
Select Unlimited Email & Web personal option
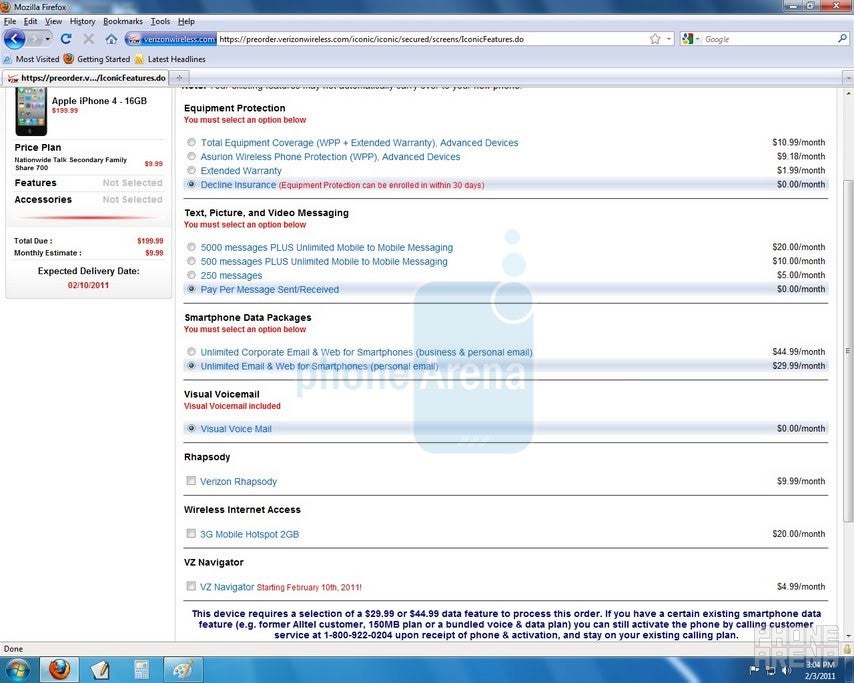(191, 366)
